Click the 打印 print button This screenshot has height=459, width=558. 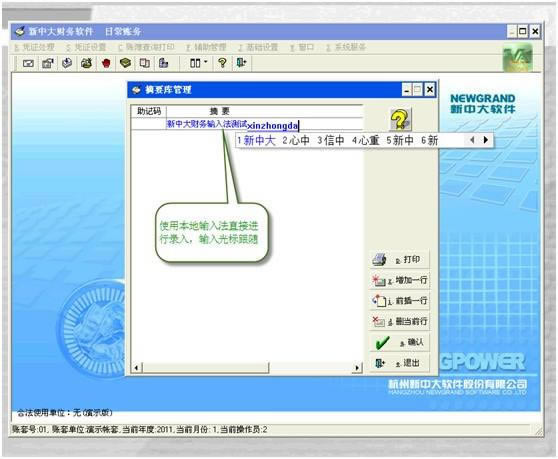point(399,259)
